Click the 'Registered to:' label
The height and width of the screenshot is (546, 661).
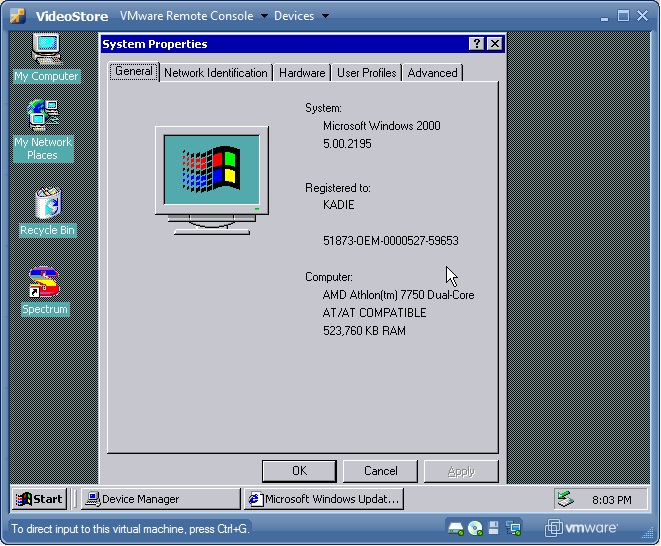[x=338, y=188]
